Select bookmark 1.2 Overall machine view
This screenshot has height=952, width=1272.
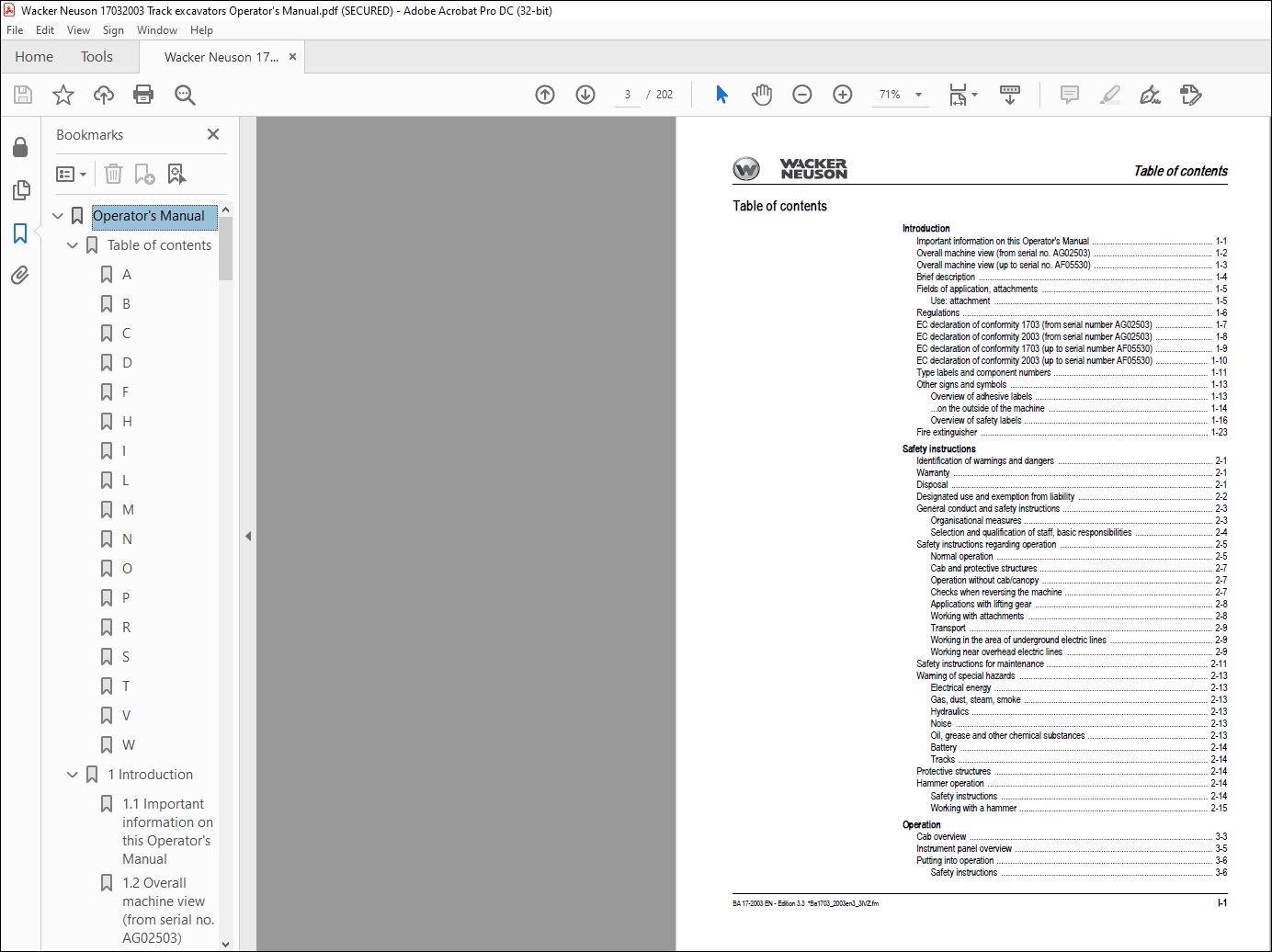[x=168, y=911]
